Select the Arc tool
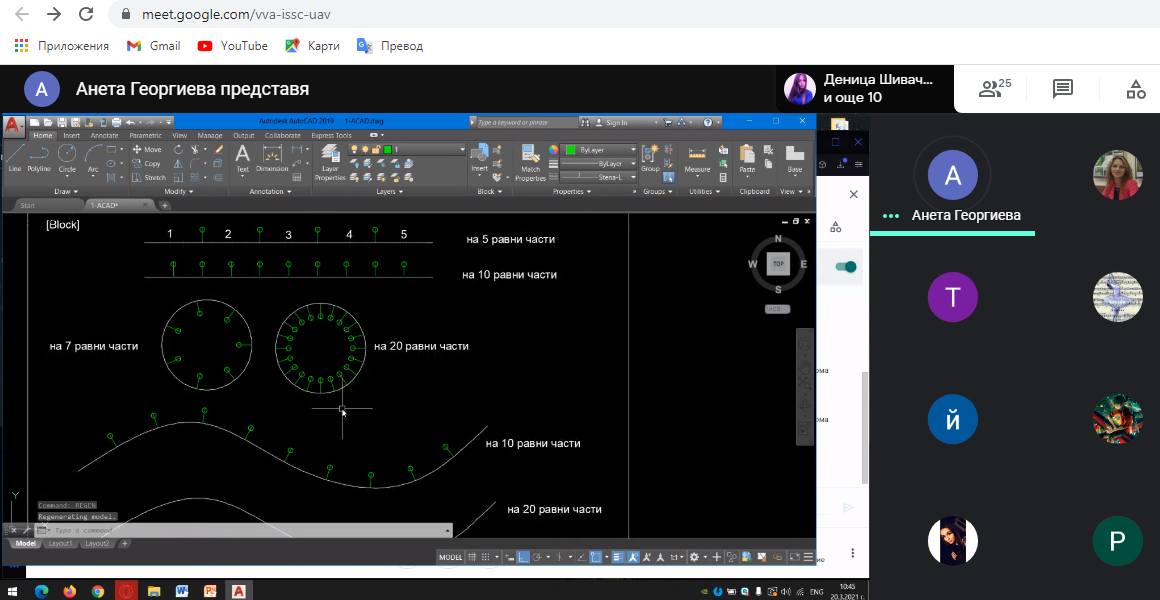 [x=93, y=158]
